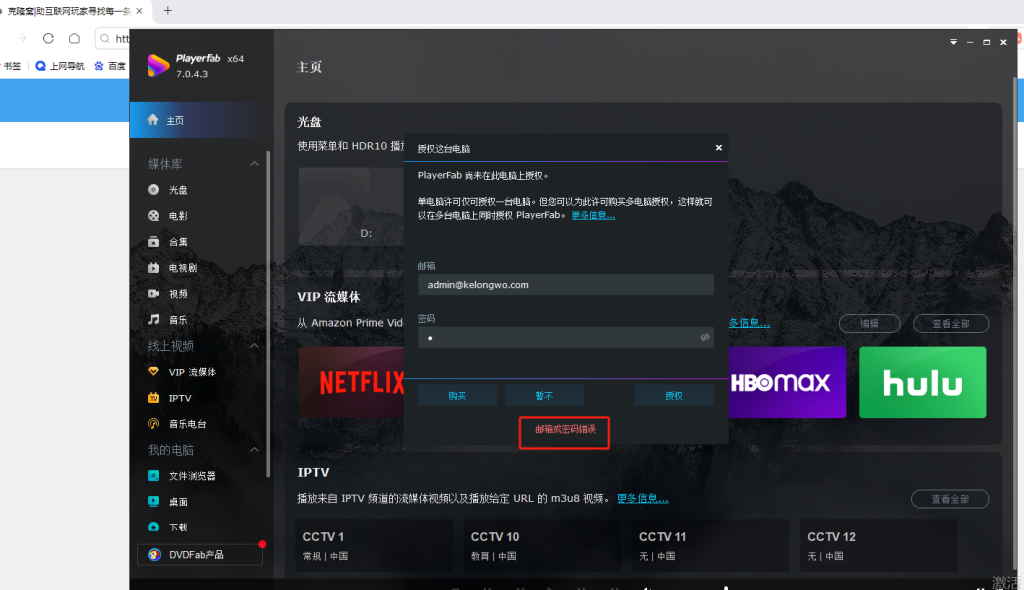Open the 桌面 desktop icon
Screen dimensions: 1024x590
pos(153,502)
